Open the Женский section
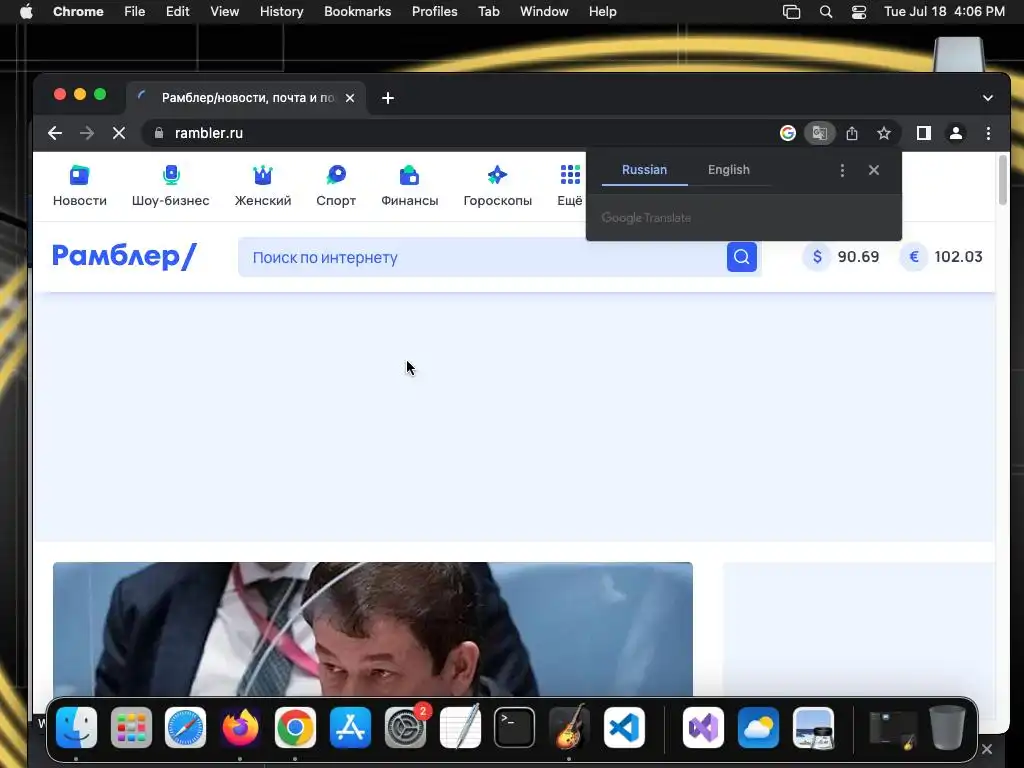This screenshot has height=768, width=1024. point(263,186)
